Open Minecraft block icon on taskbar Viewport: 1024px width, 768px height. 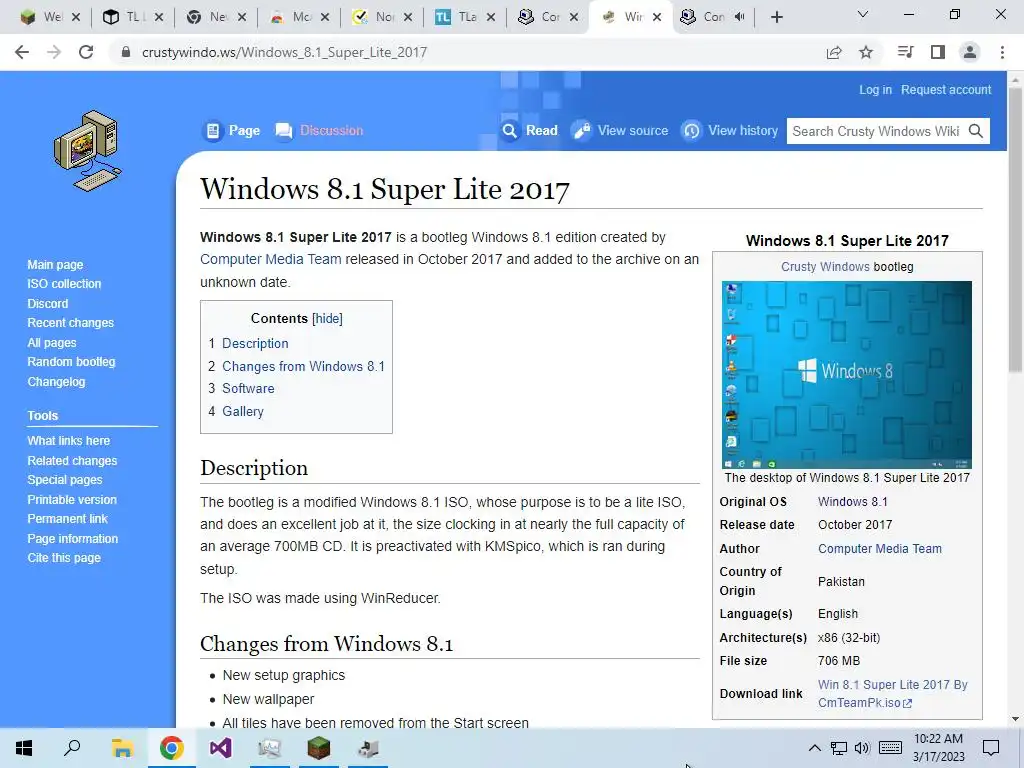coord(319,748)
